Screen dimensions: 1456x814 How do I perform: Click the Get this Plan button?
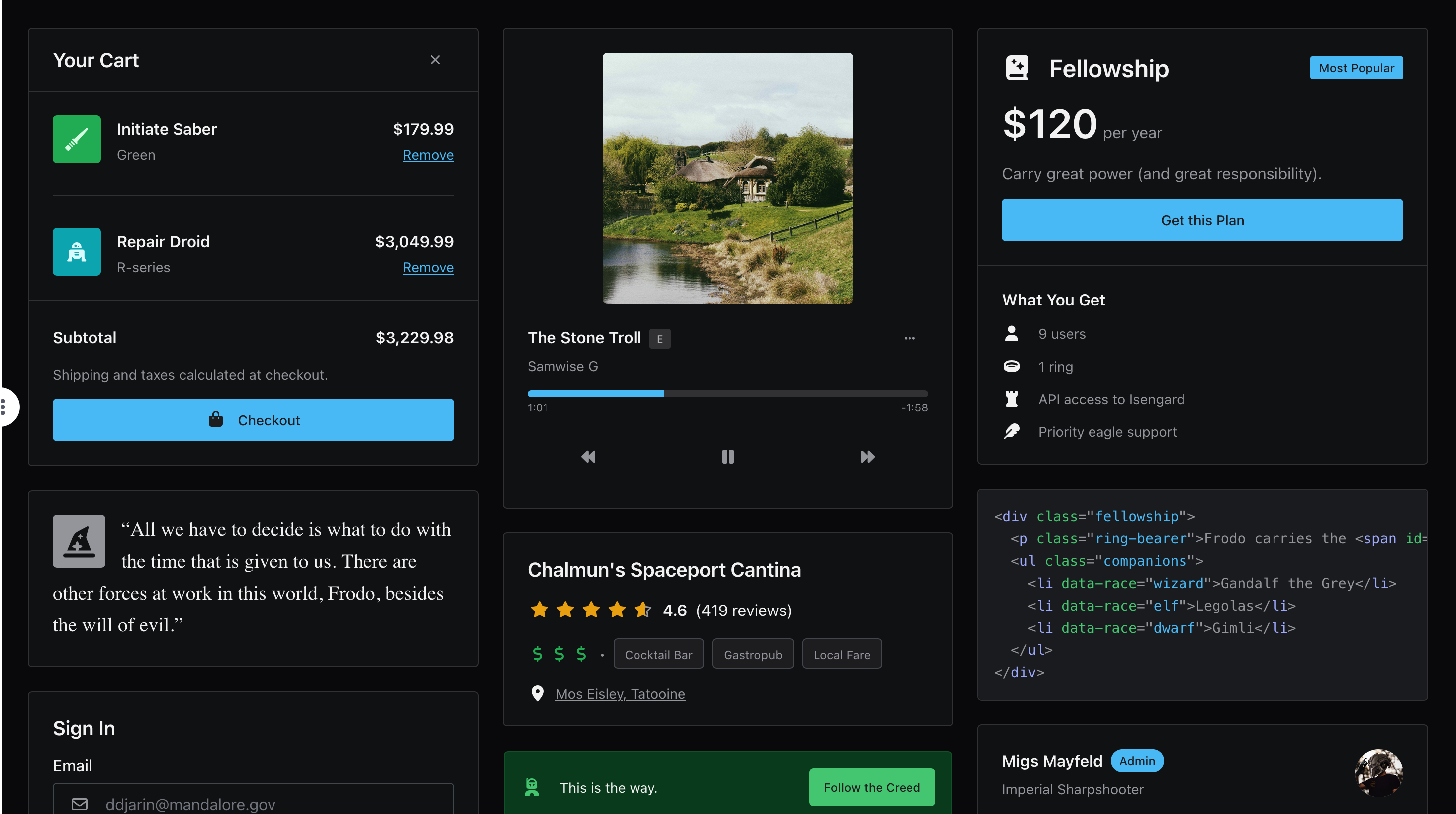coord(1202,220)
